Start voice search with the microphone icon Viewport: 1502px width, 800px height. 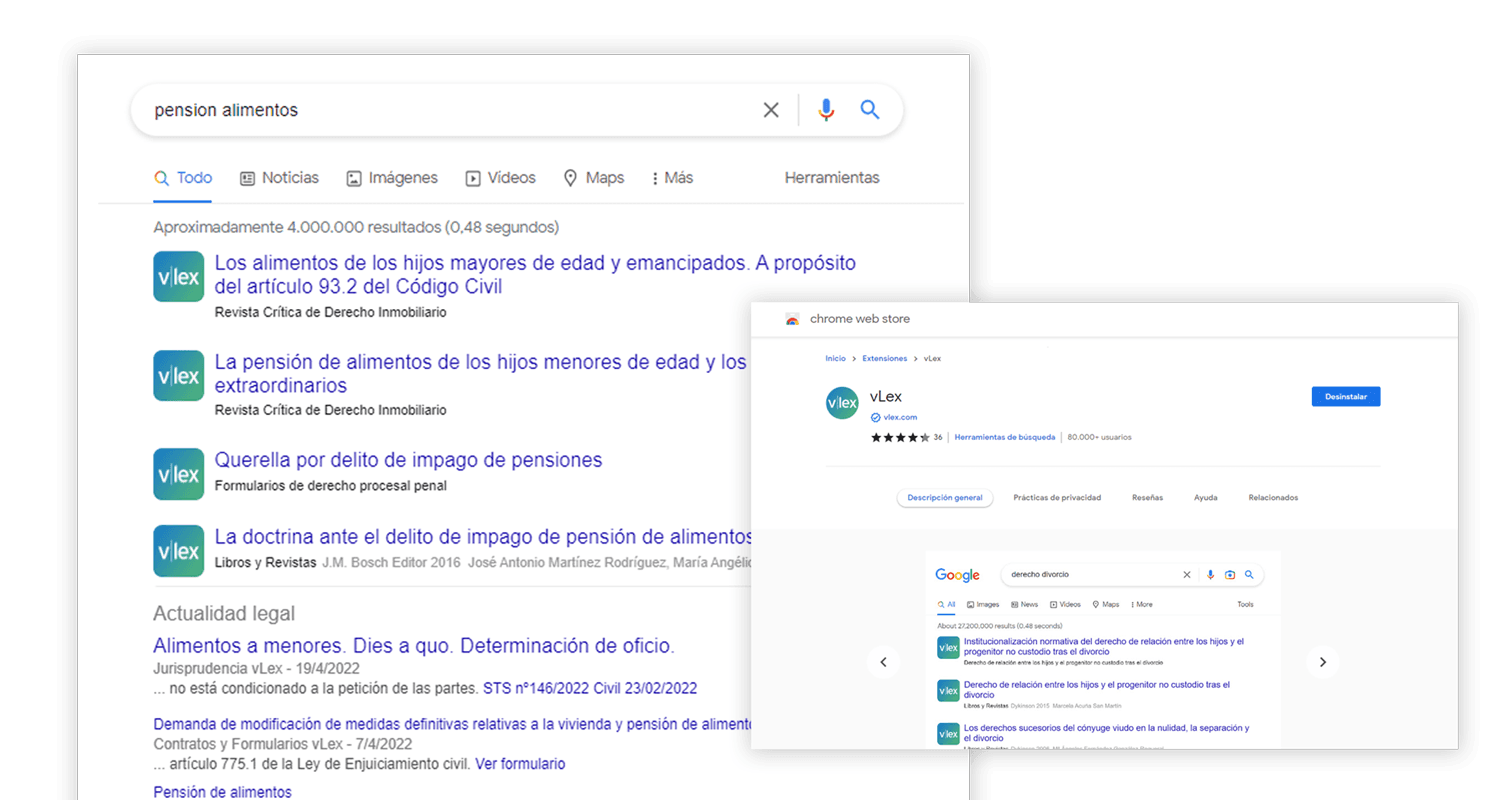(826, 110)
